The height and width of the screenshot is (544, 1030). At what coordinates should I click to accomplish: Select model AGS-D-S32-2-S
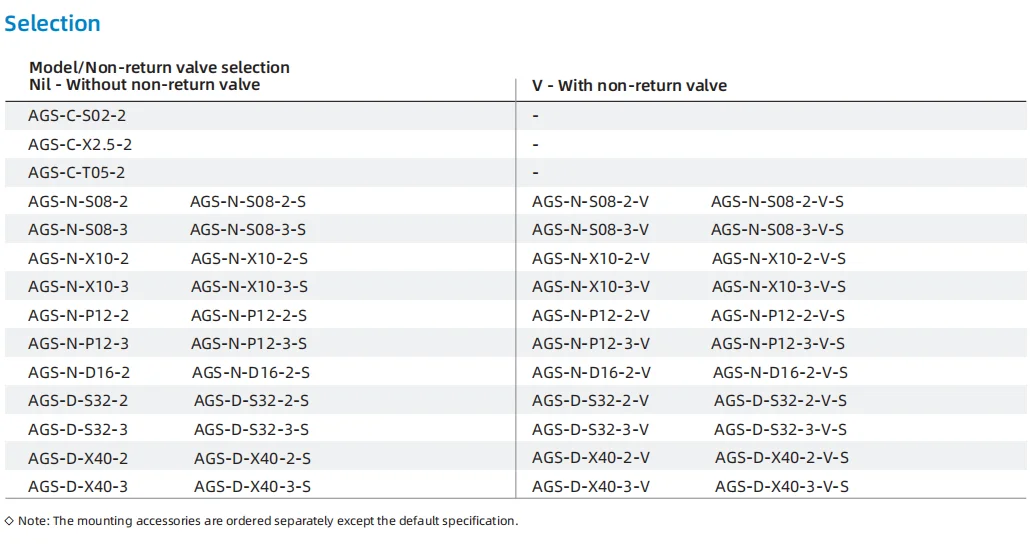click(251, 401)
